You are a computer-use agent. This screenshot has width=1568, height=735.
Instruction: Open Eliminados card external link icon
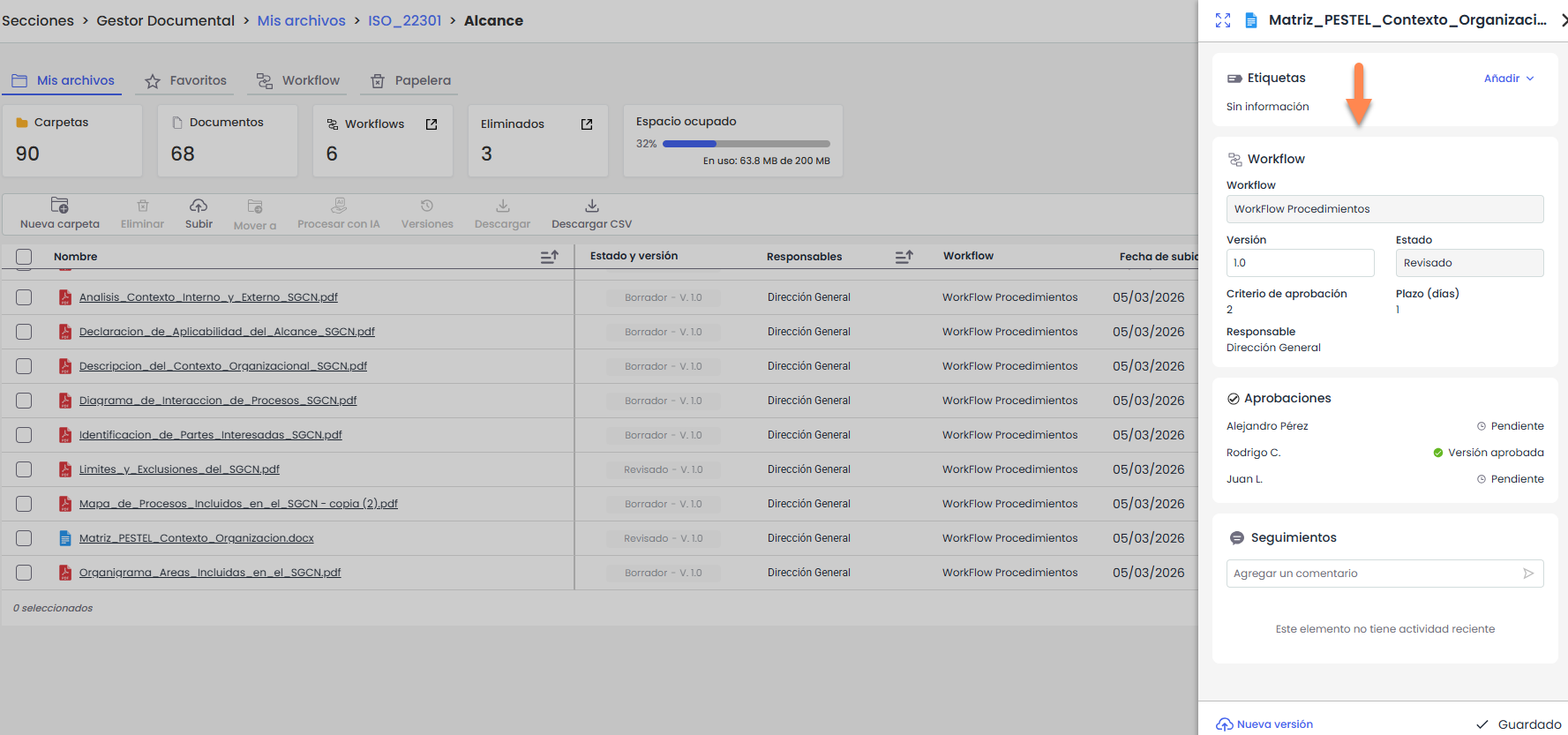pyautogui.click(x=587, y=124)
